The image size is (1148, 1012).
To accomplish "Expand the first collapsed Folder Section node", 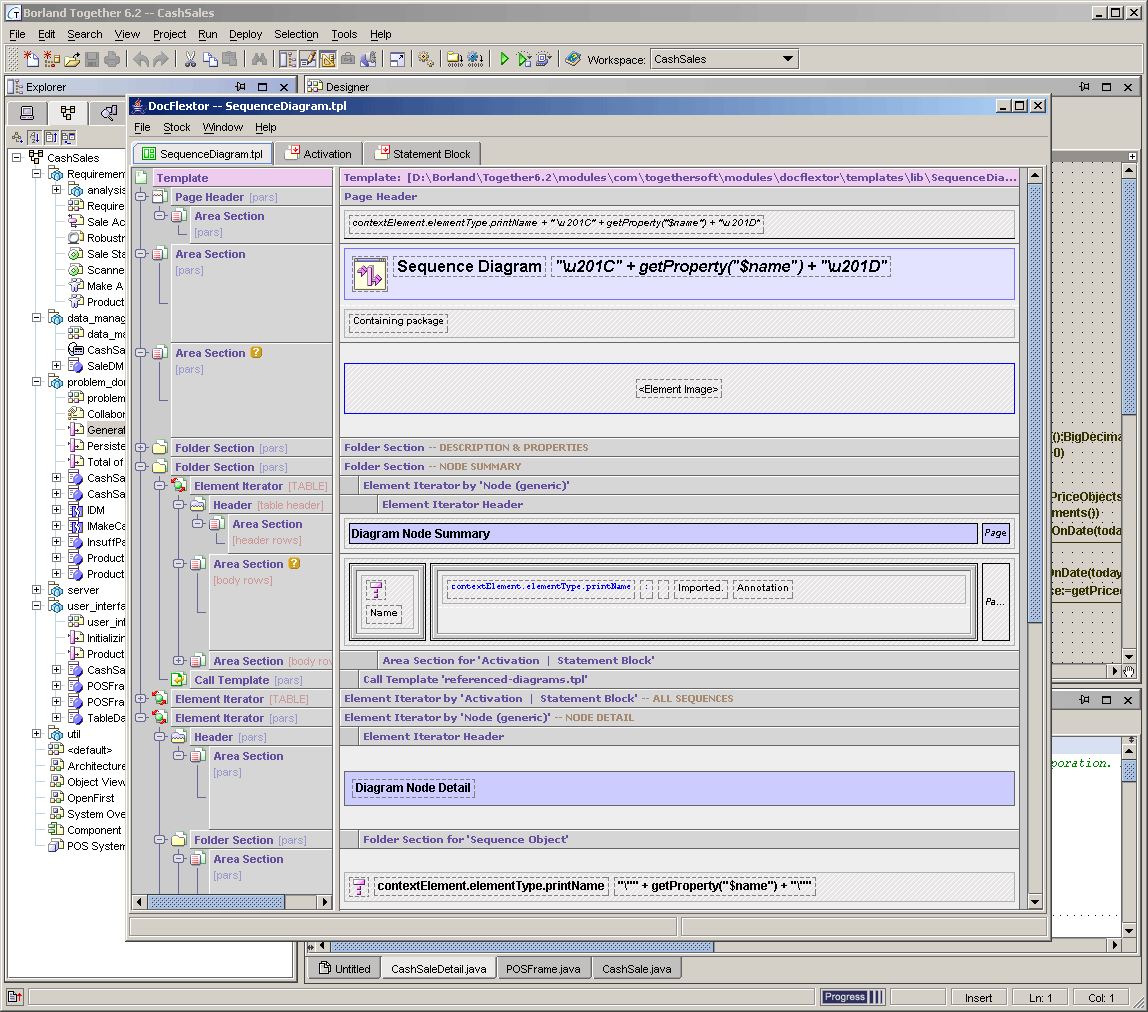I will pyautogui.click(x=141, y=448).
